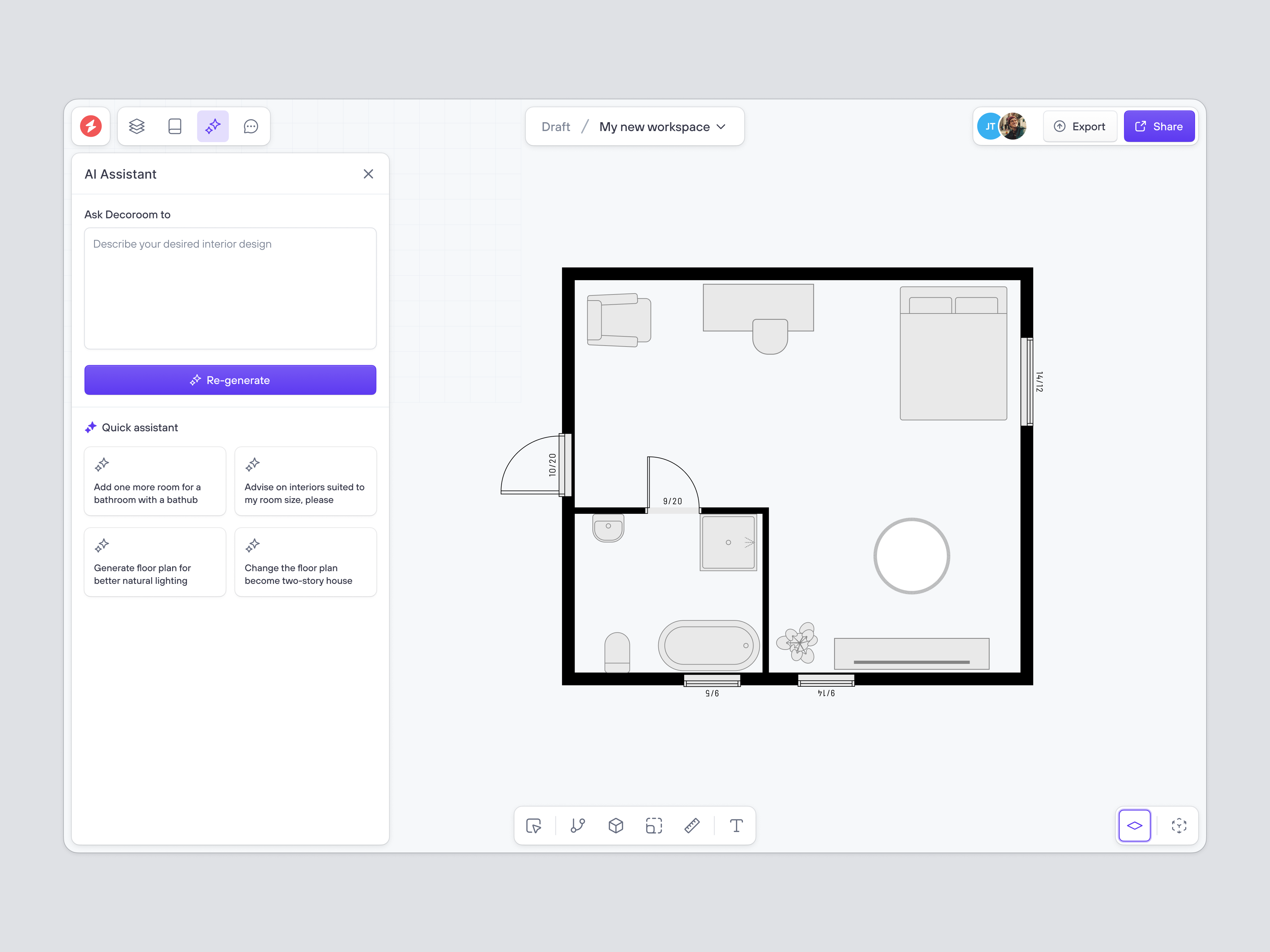Click the red Decoroom logo
This screenshot has width=1270, height=952.
[x=91, y=126]
